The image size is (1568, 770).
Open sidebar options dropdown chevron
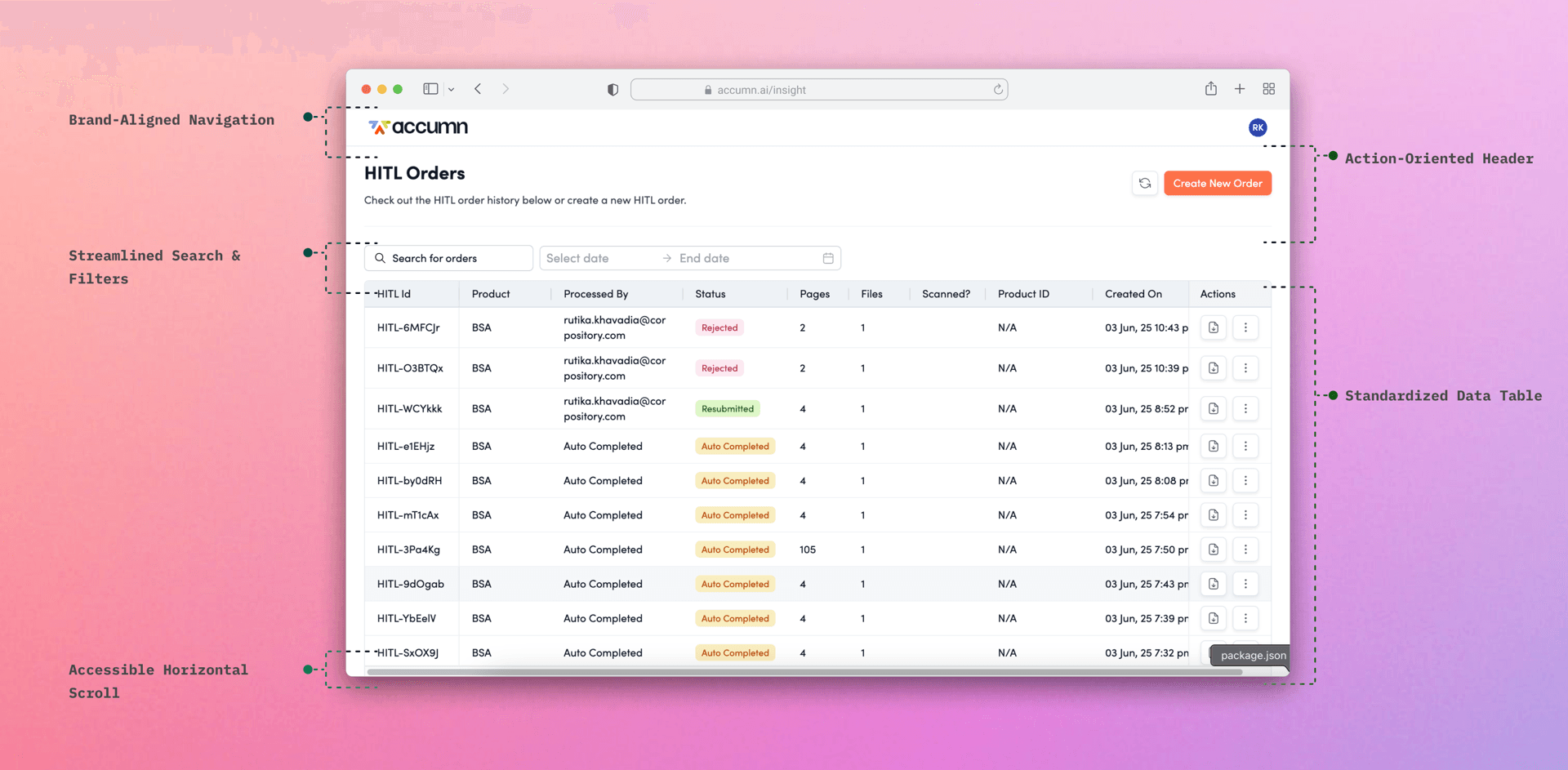click(451, 90)
